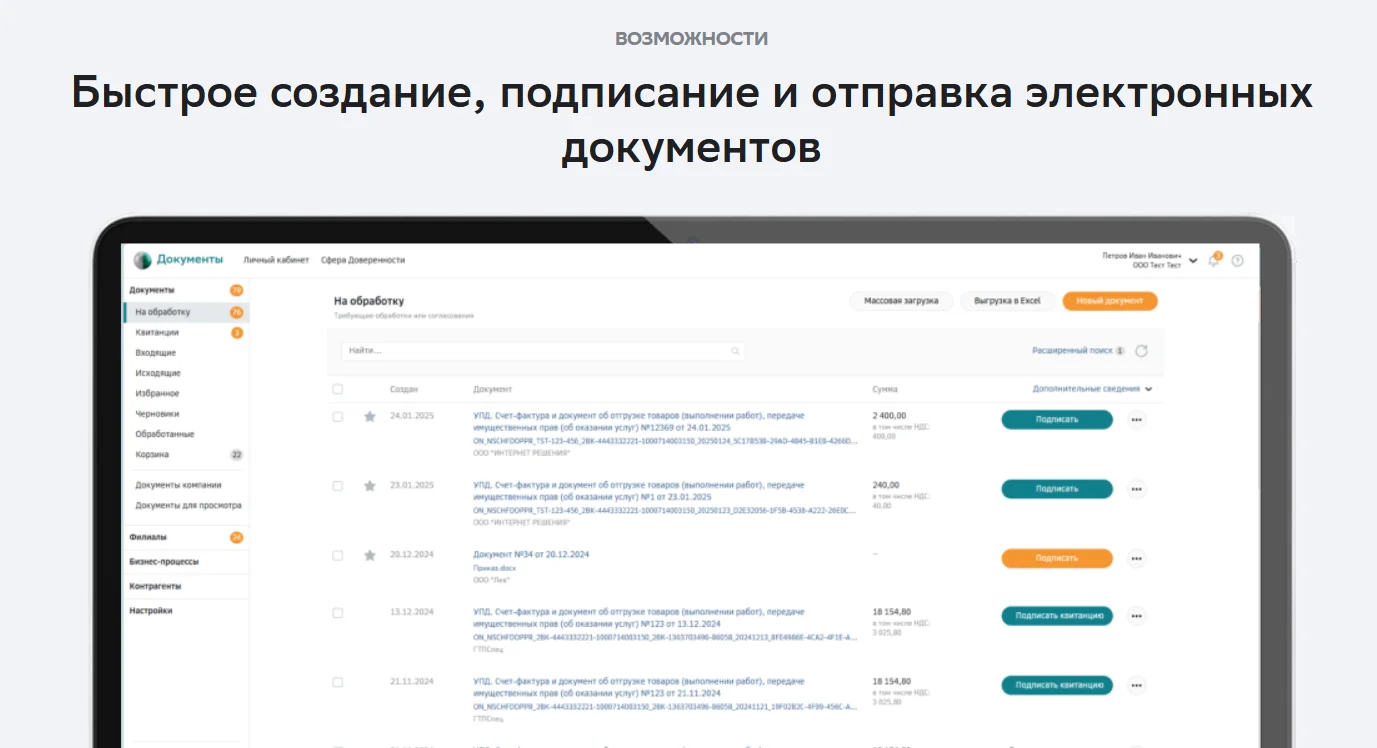Open the Корзина folder
This screenshot has height=748, width=1377.
pyautogui.click(x=152, y=454)
